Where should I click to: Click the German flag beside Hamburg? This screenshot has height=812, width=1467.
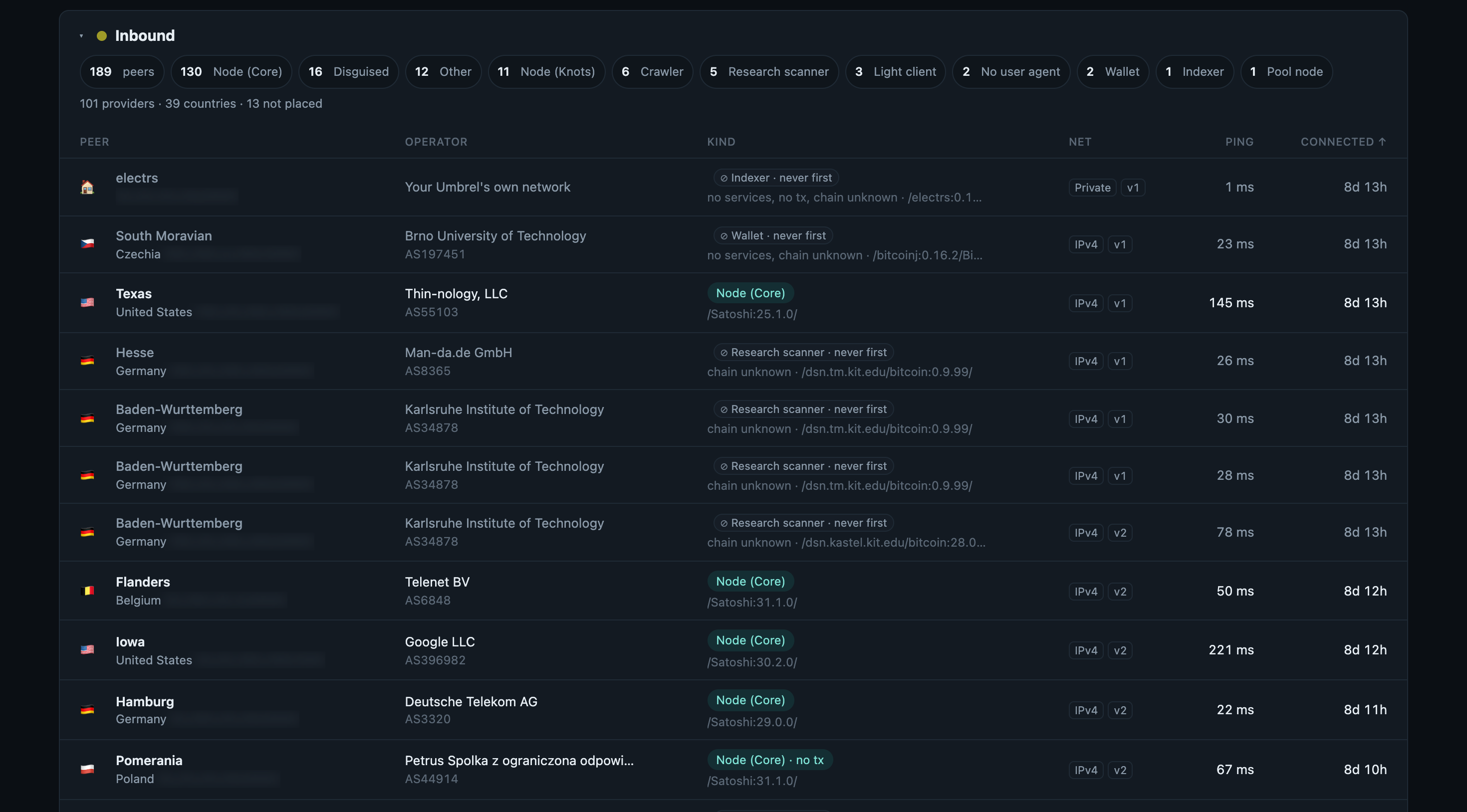(87, 710)
